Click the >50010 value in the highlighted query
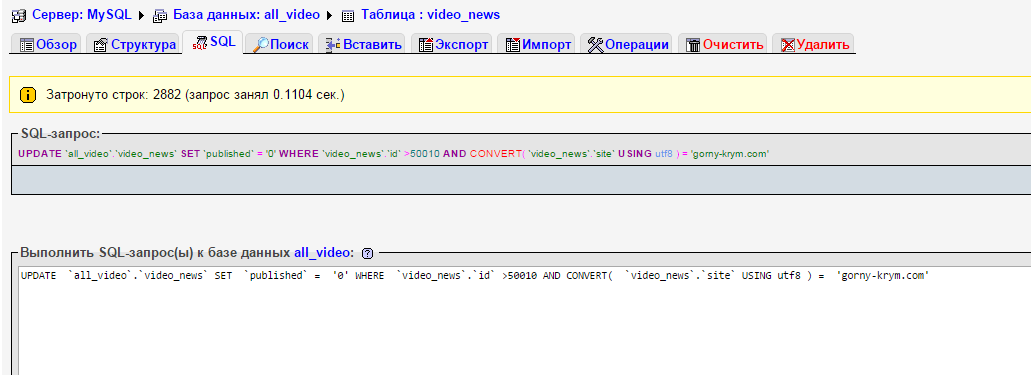 point(421,153)
